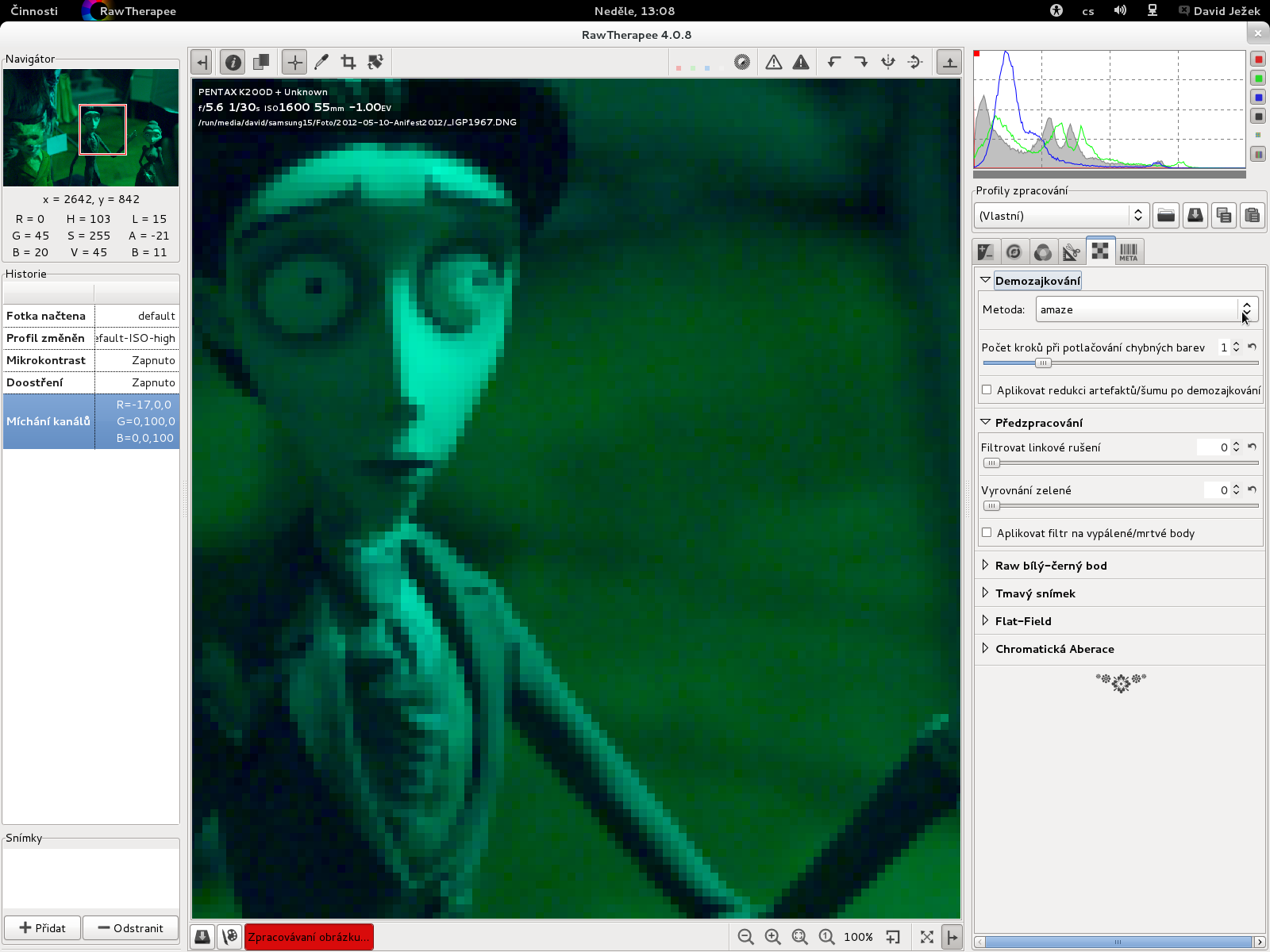The width and height of the screenshot is (1270, 952).
Task: Switch to the Color tab
Action: click(1043, 251)
